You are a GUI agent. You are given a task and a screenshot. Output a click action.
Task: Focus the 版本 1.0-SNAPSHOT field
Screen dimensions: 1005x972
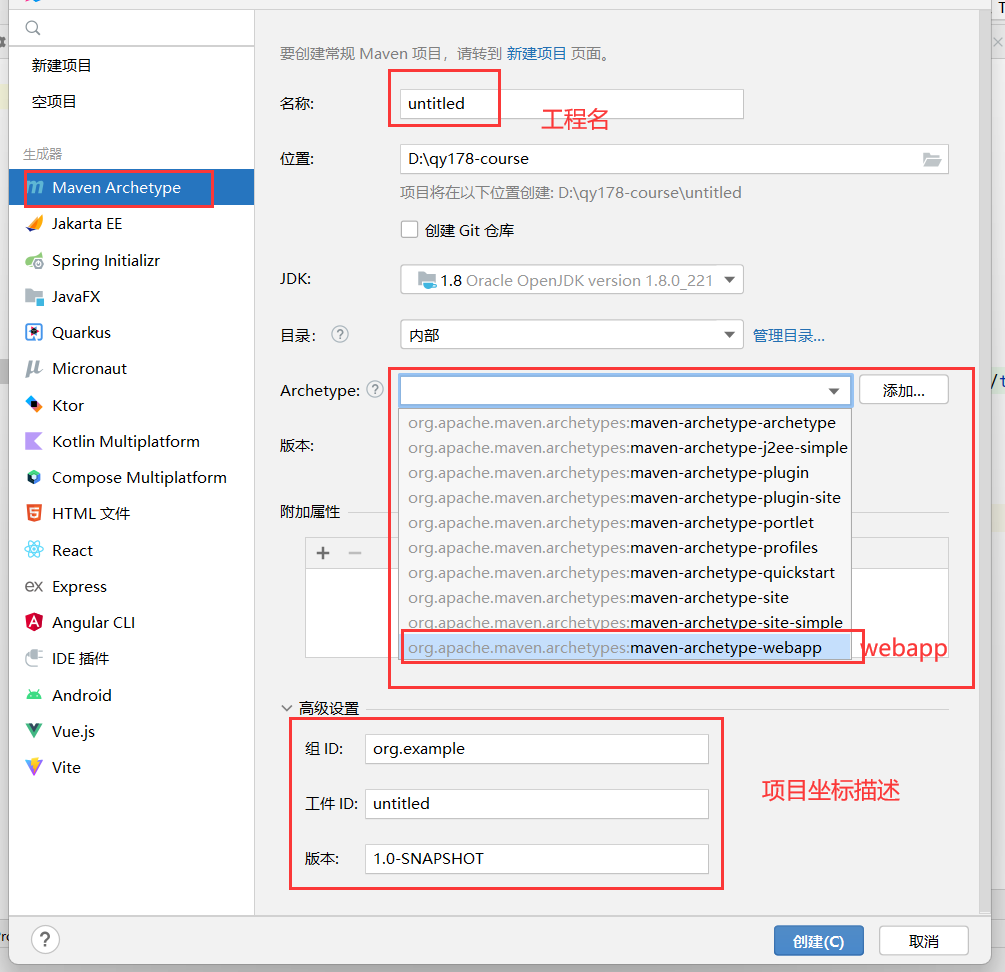536,859
